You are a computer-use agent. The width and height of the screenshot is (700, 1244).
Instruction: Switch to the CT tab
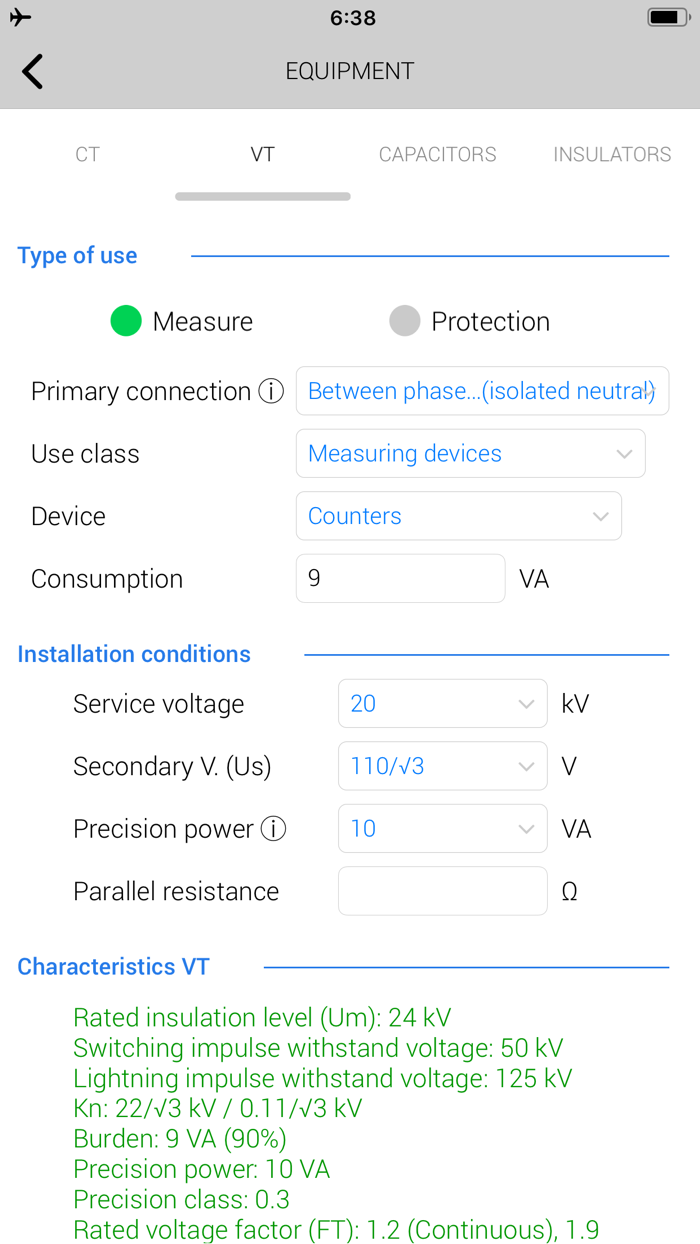pyautogui.click(x=87, y=155)
